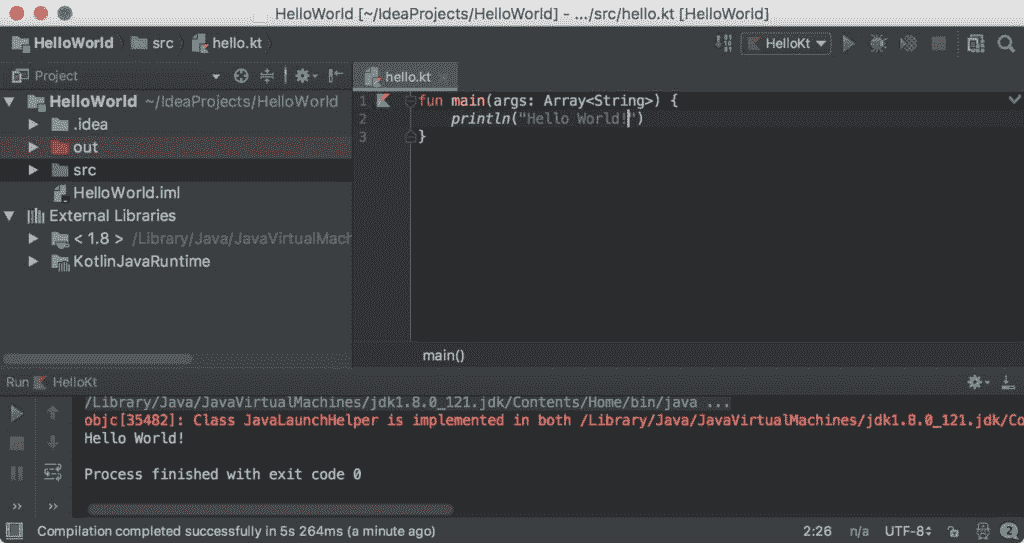Viewport: 1024px width, 543px height.
Task: Open the Project Structure dialog
Action: (x=976, y=44)
